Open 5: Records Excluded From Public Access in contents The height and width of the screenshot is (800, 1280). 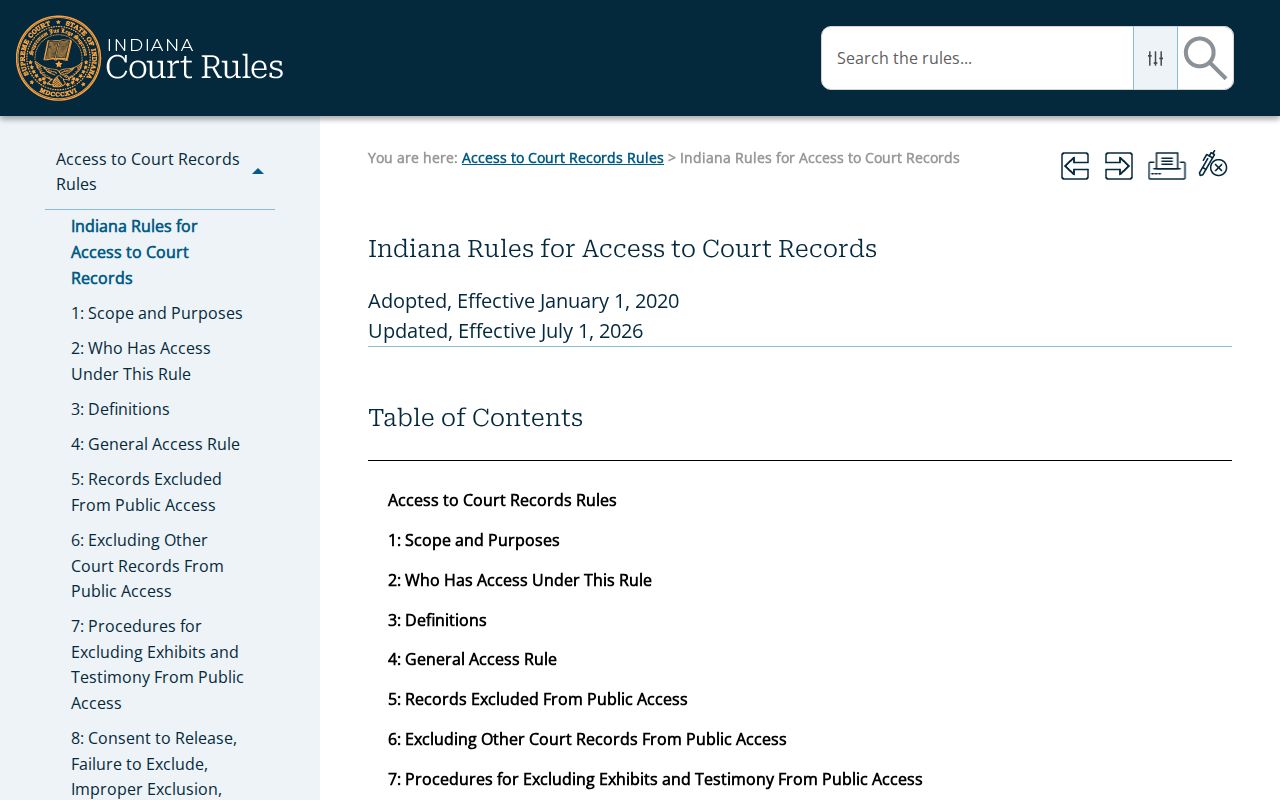(x=538, y=699)
